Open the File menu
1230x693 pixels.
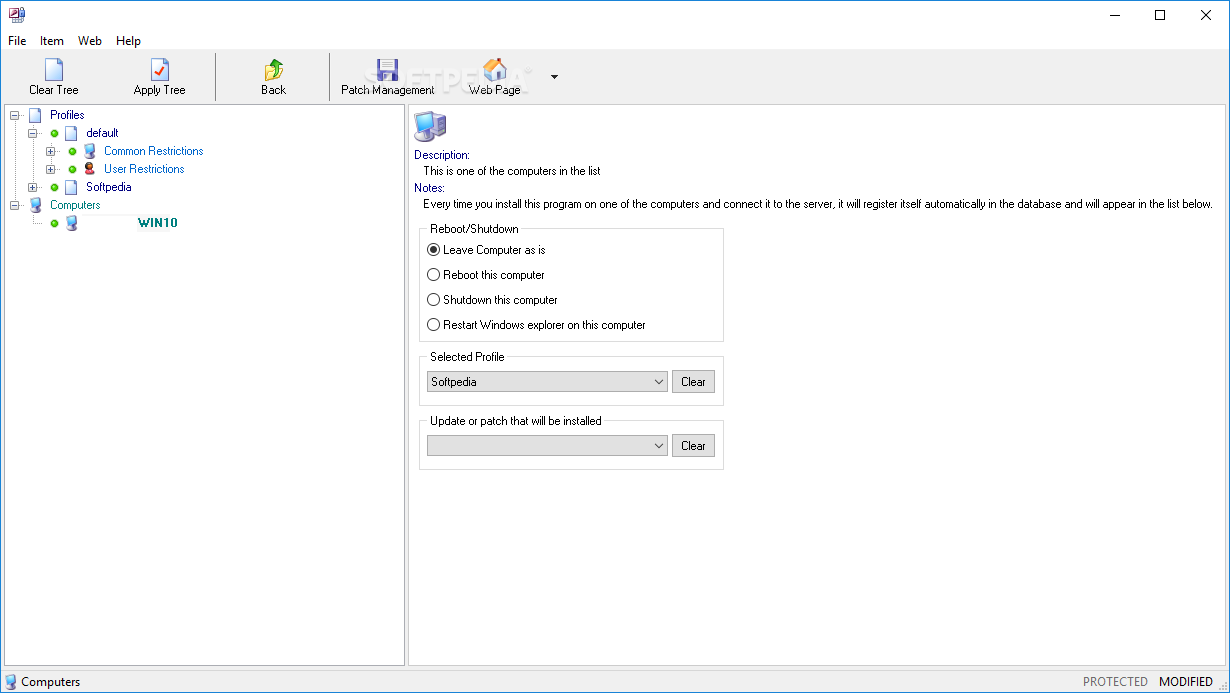[17, 41]
